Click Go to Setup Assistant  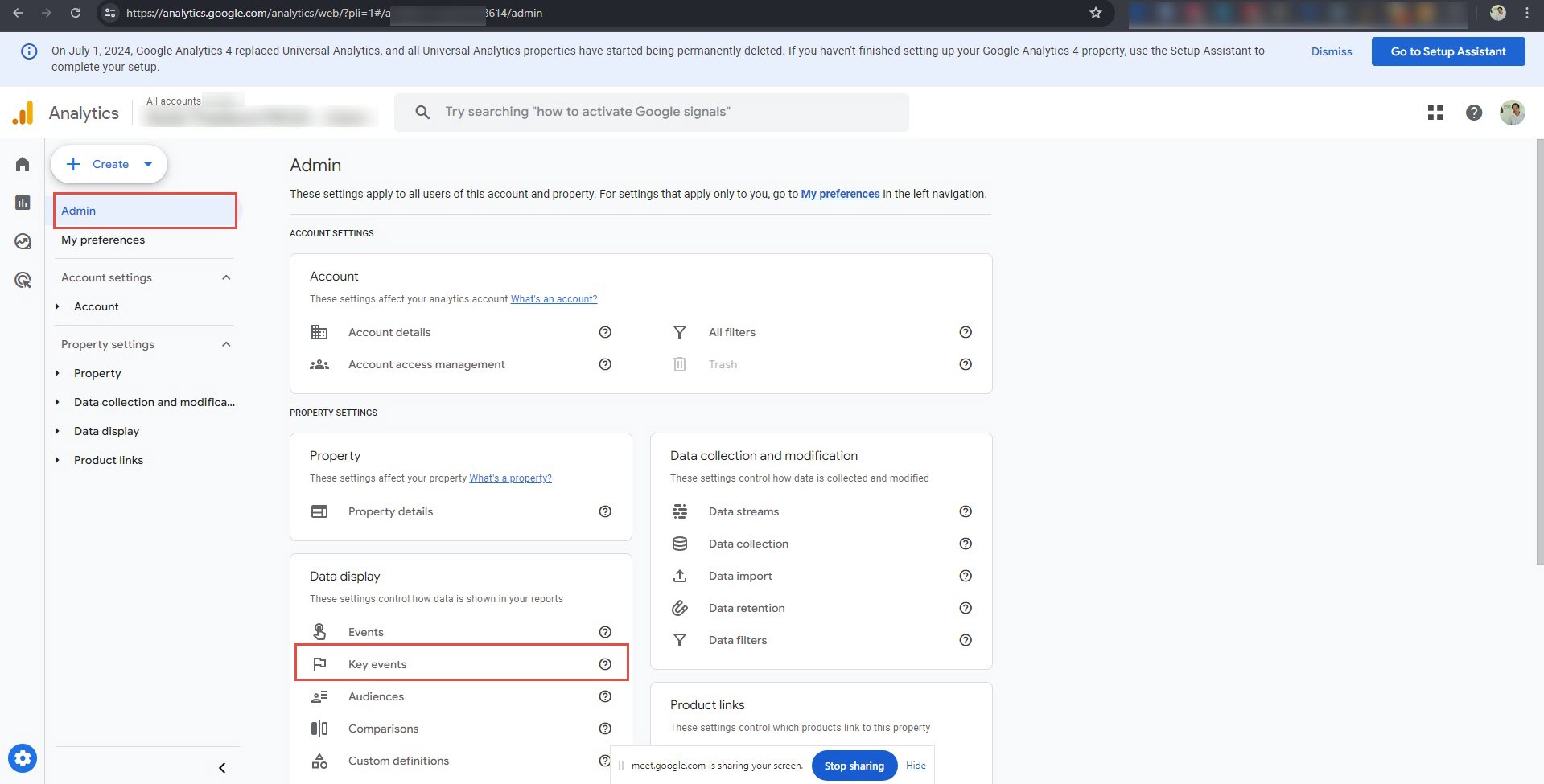point(1447,51)
